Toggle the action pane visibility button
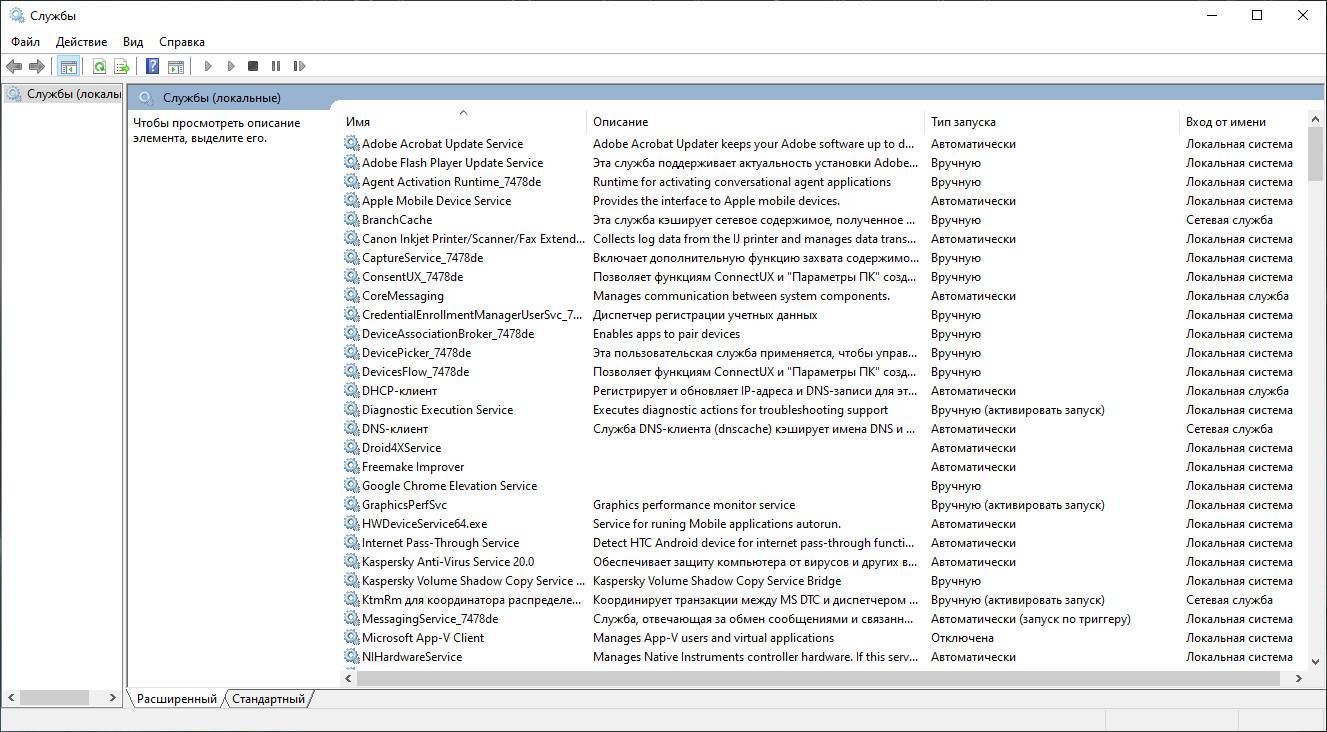 [176, 66]
